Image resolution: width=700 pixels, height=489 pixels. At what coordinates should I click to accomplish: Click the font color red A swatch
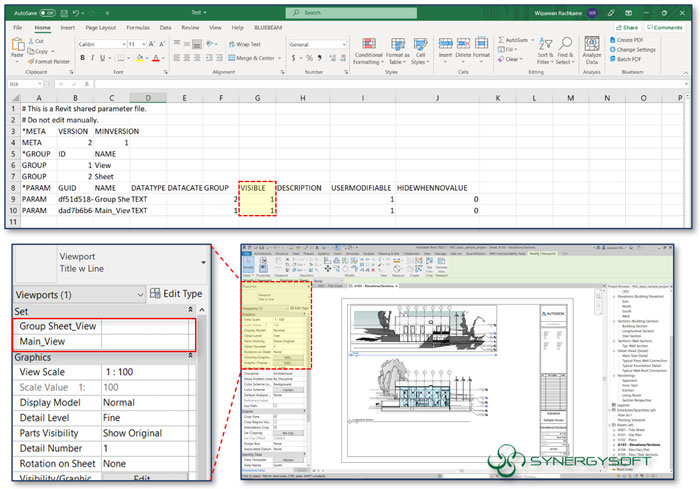(156, 58)
